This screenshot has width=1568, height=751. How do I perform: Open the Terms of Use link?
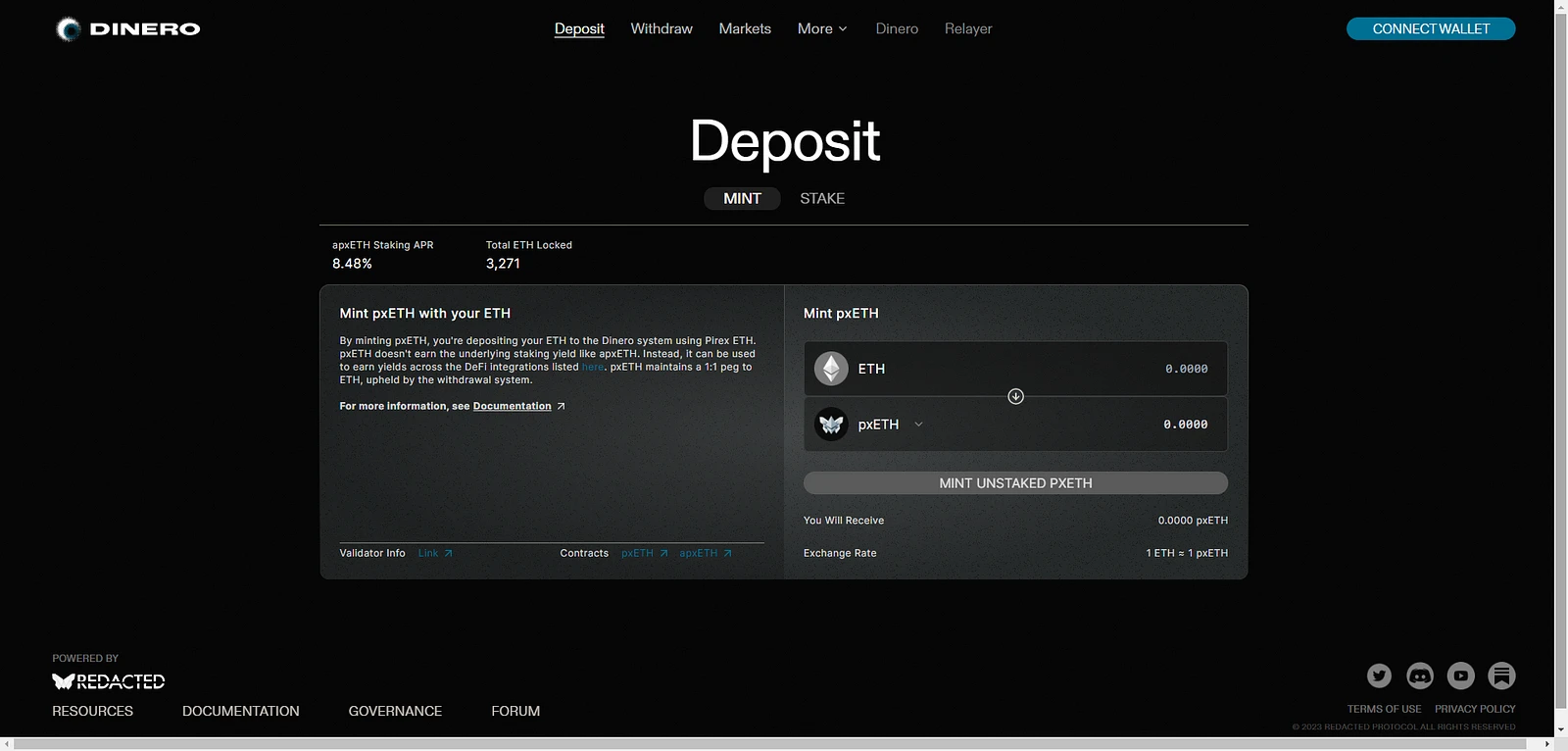[1384, 709]
